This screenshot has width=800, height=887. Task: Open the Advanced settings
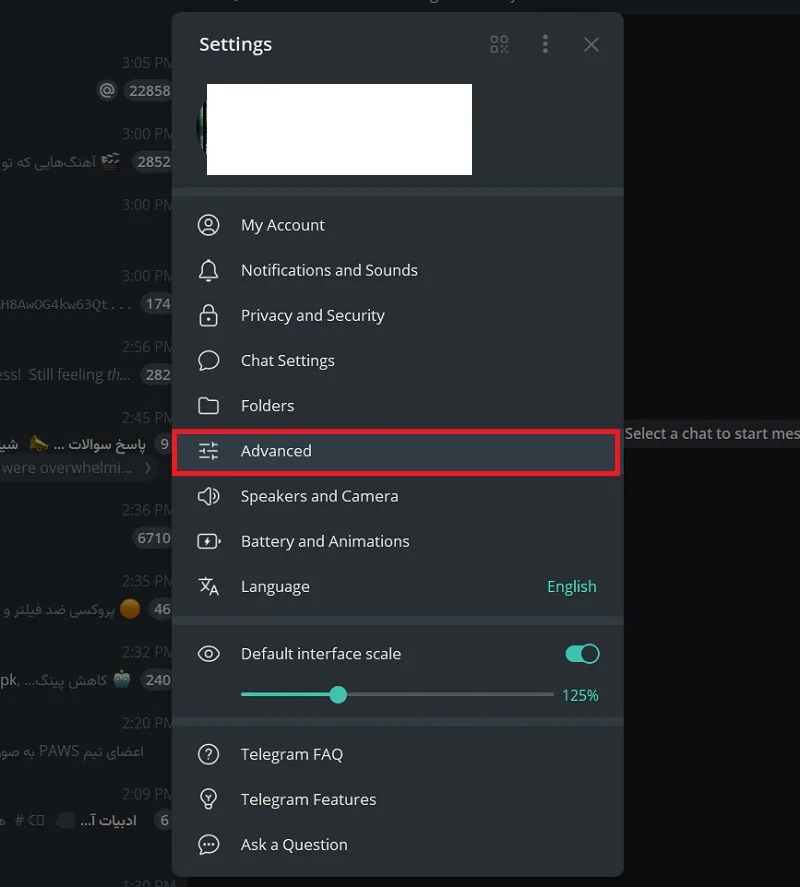(398, 451)
